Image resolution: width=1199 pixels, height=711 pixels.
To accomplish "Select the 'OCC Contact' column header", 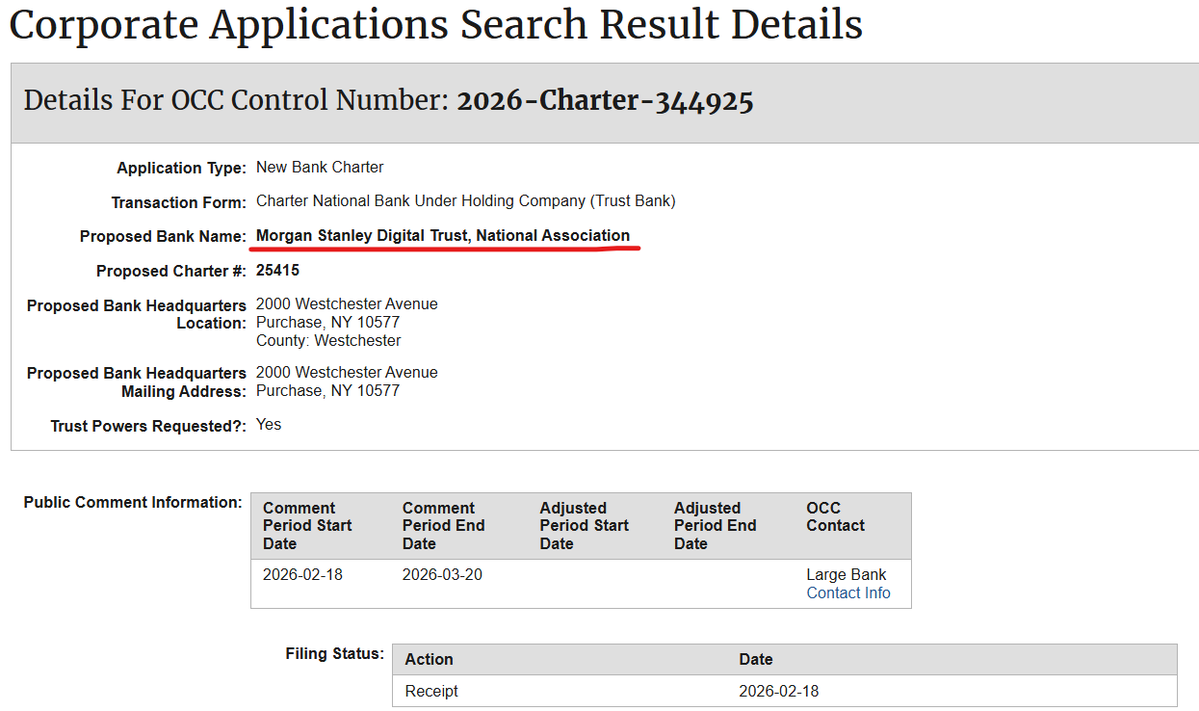I will pos(835,517).
